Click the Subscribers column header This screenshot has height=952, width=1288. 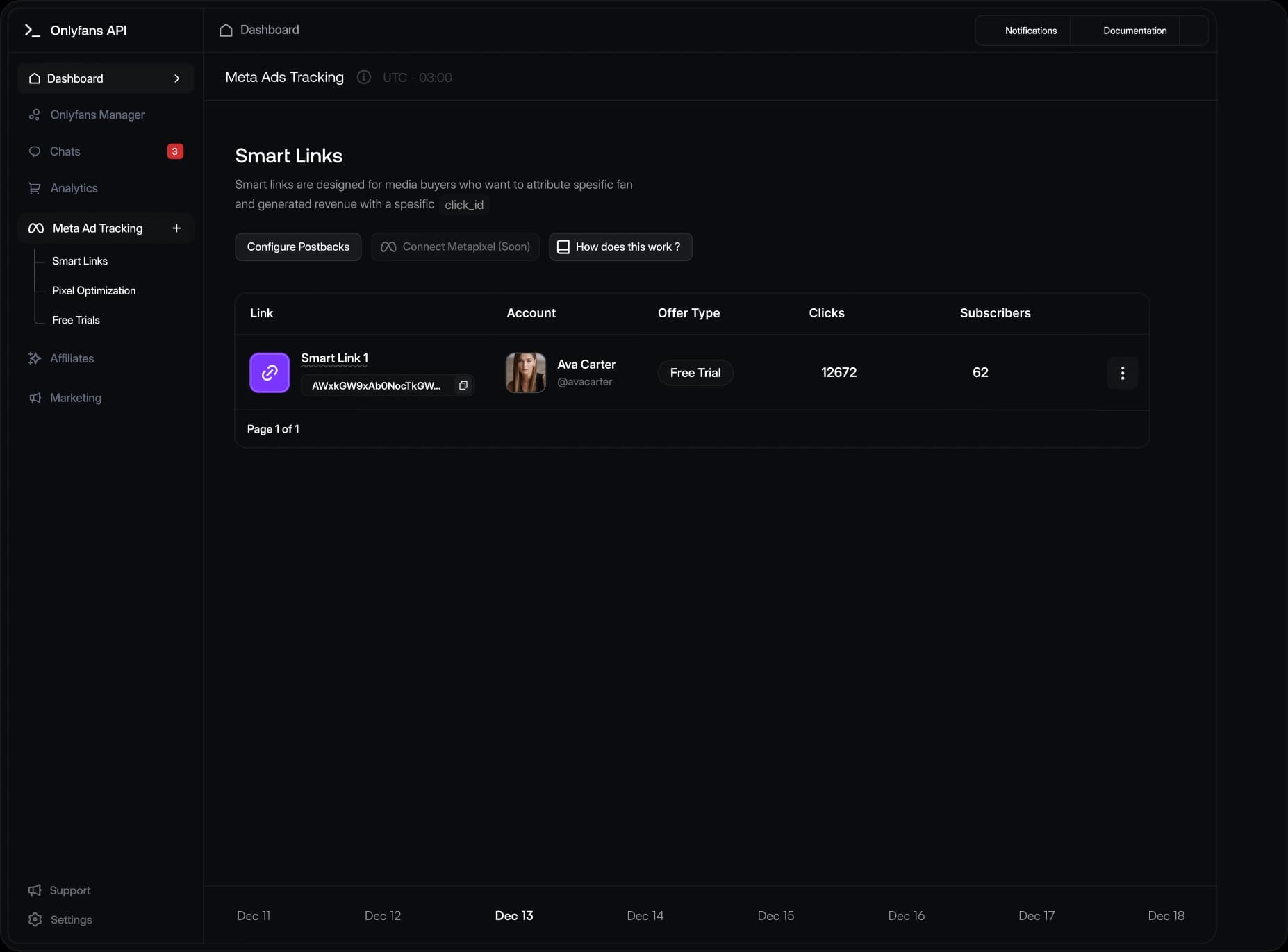[996, 313]
